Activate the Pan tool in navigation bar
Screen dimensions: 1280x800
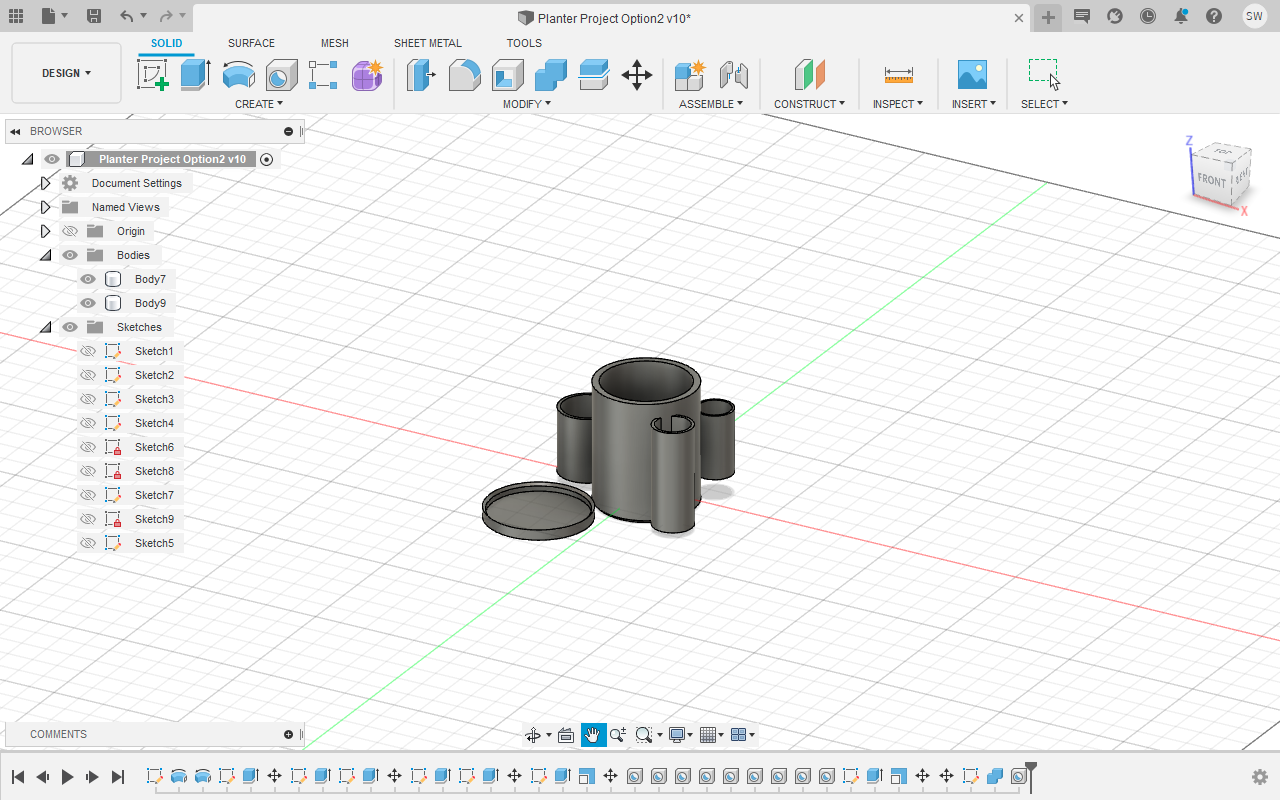click(592, 734)
